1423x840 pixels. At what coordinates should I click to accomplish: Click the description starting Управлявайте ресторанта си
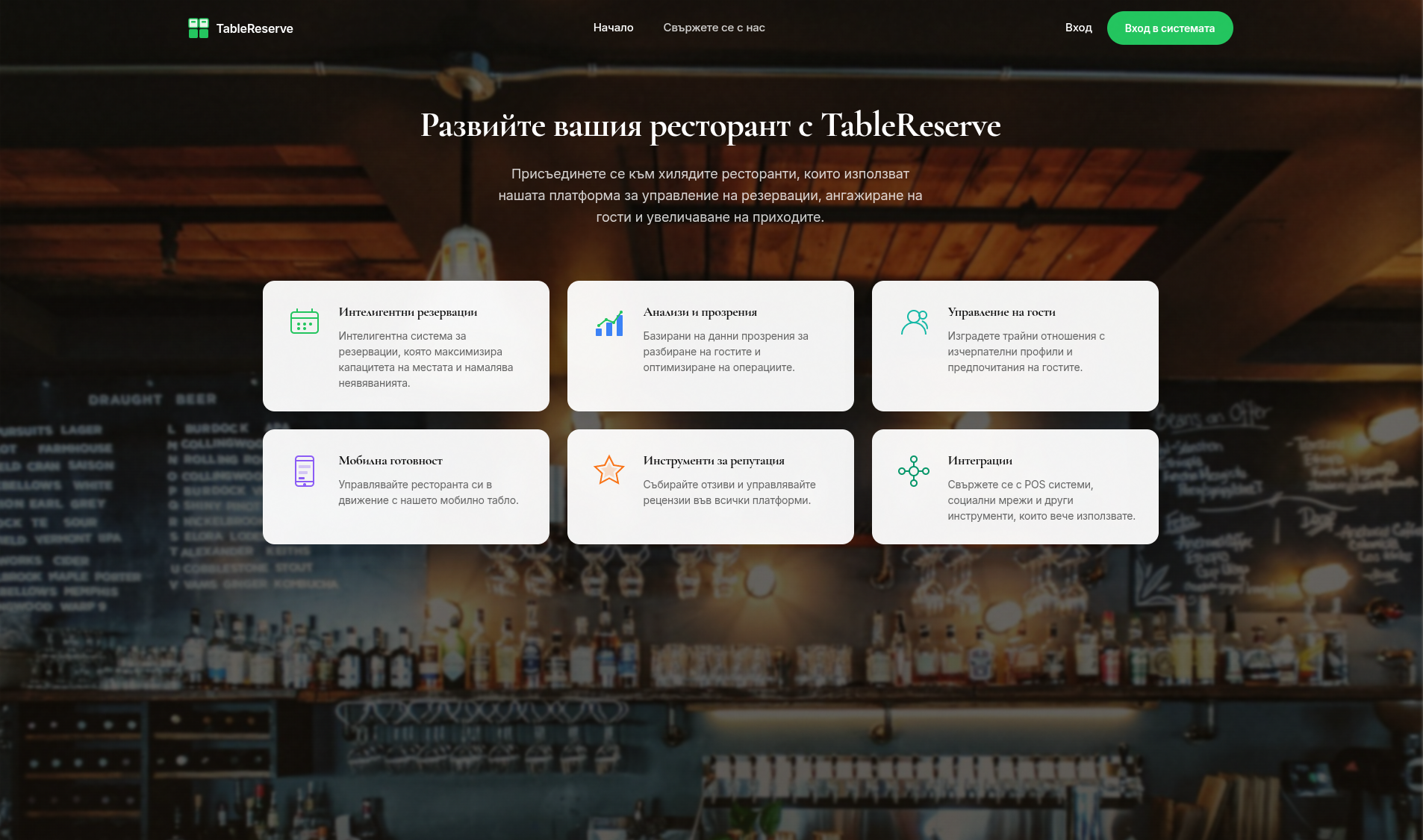429,493
